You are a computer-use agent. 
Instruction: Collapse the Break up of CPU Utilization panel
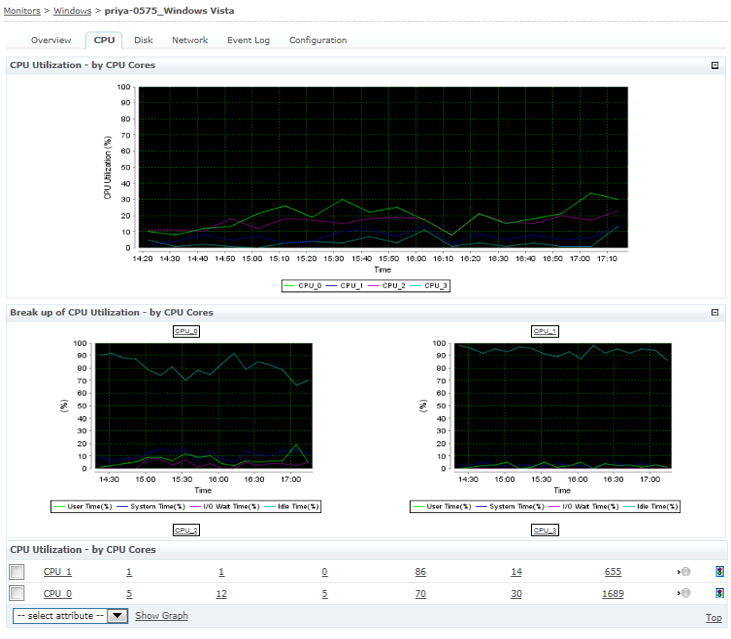pyautogui.click(x=714, y=312)
